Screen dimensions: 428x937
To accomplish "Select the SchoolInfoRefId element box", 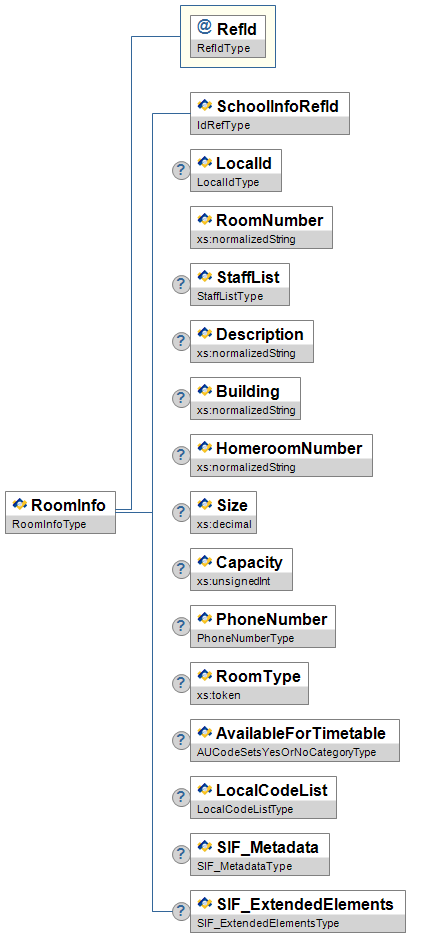I will pyautogui.click(x=270, y=113).
